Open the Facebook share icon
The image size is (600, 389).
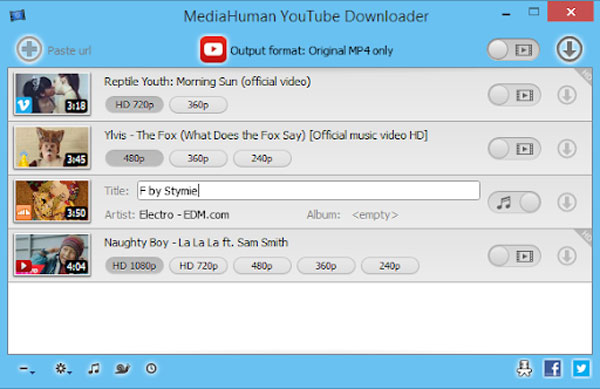pyautogui.click(x=553, y=368)
